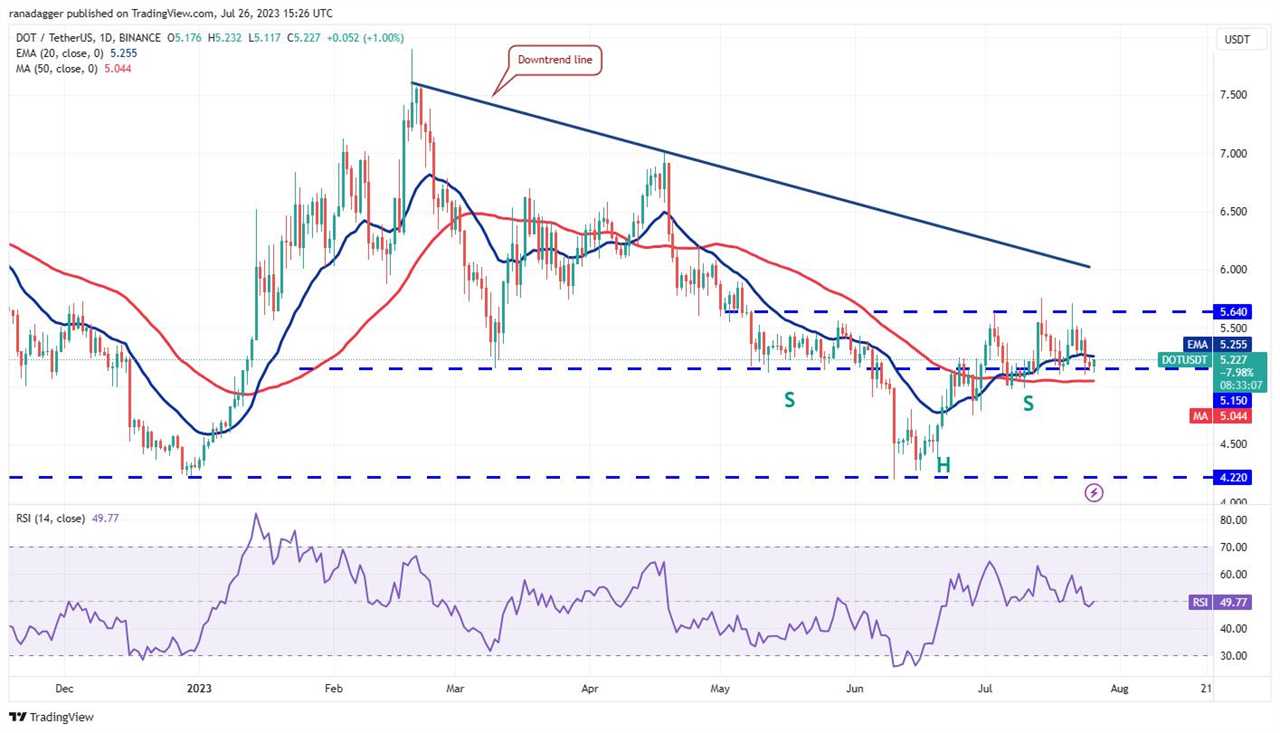The height and width of the screenshot is (733, 1280).
Task: Click the EMA 5.255 price tag
Action: click(x=1218, y=344)
